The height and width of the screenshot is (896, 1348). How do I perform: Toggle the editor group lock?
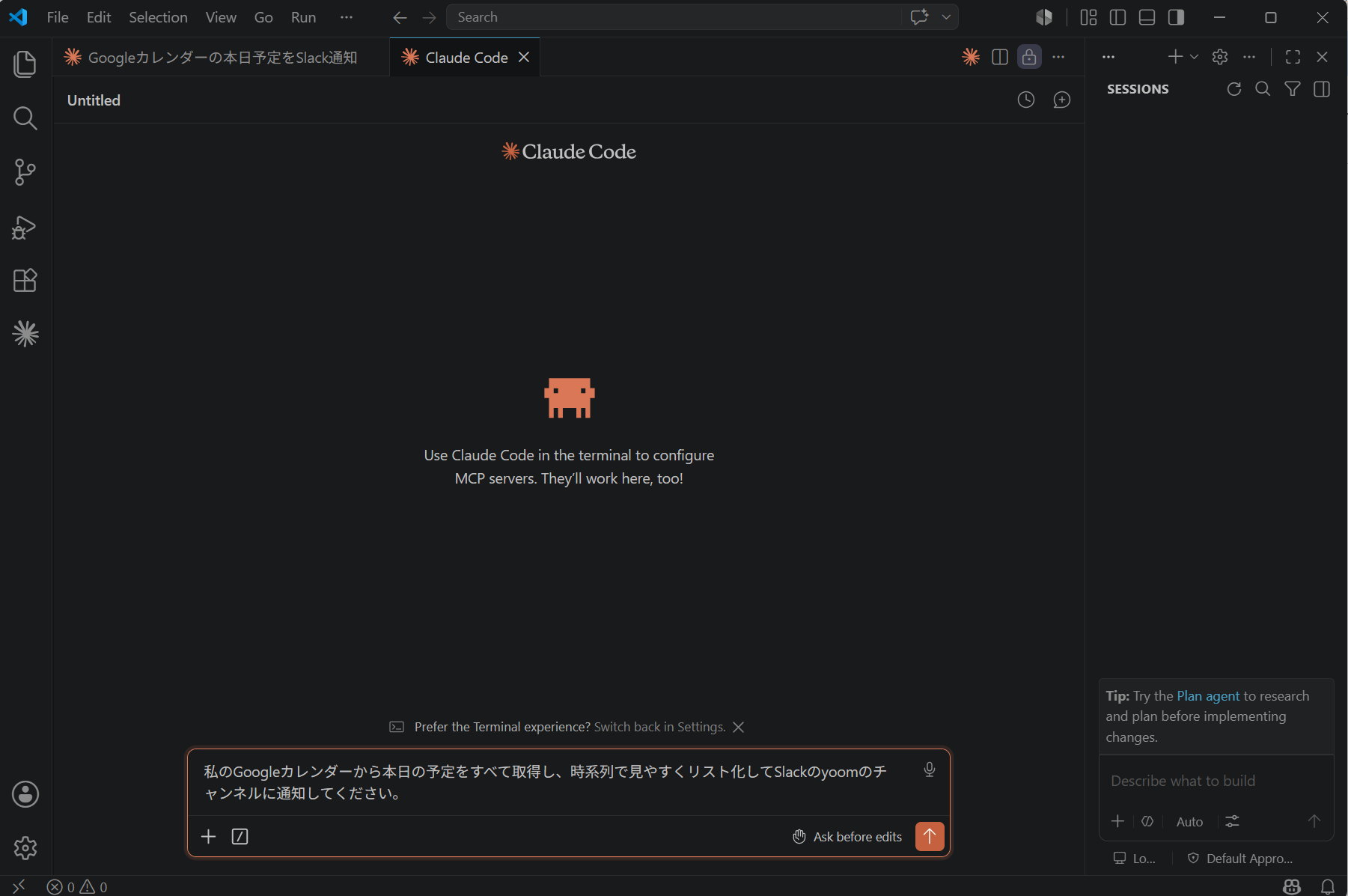pyautogui.click(x=1029, y=57)
